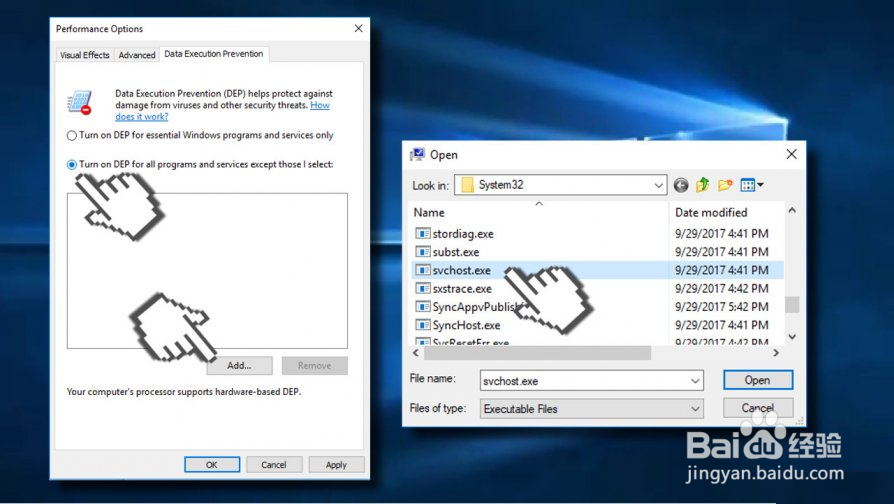894x504 pixels.
Task: Select the Data Execution Prevention tab
Action: 214,54
